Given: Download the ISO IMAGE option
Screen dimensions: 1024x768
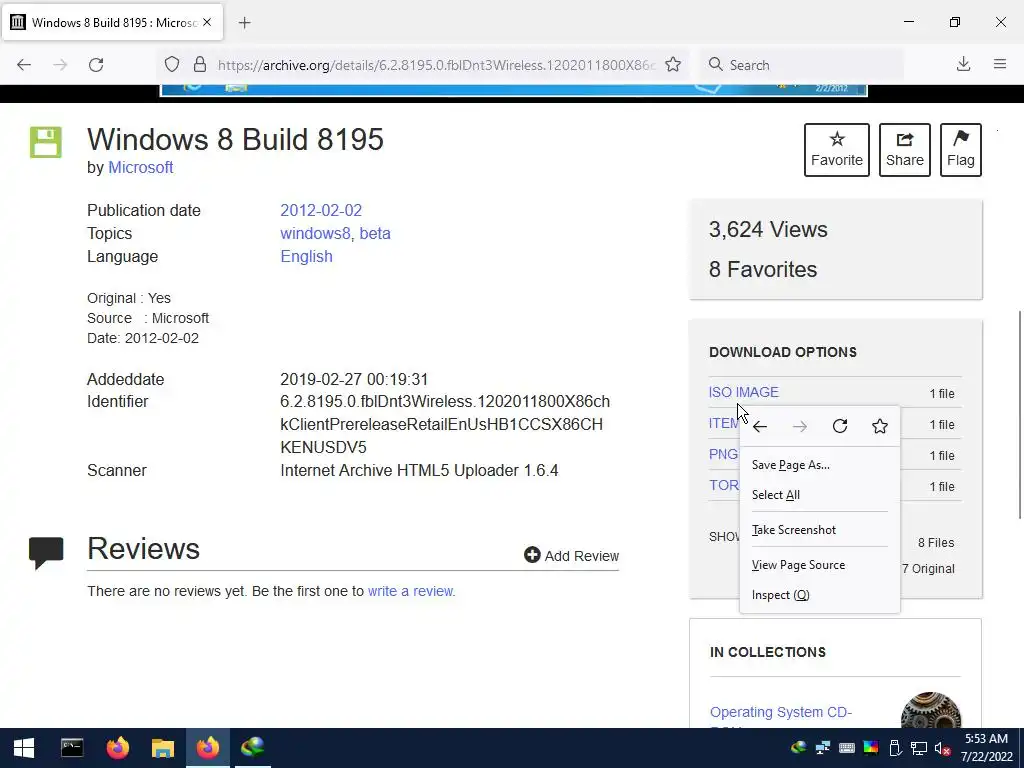Looking at the screenshot, I should click(744, 392).
